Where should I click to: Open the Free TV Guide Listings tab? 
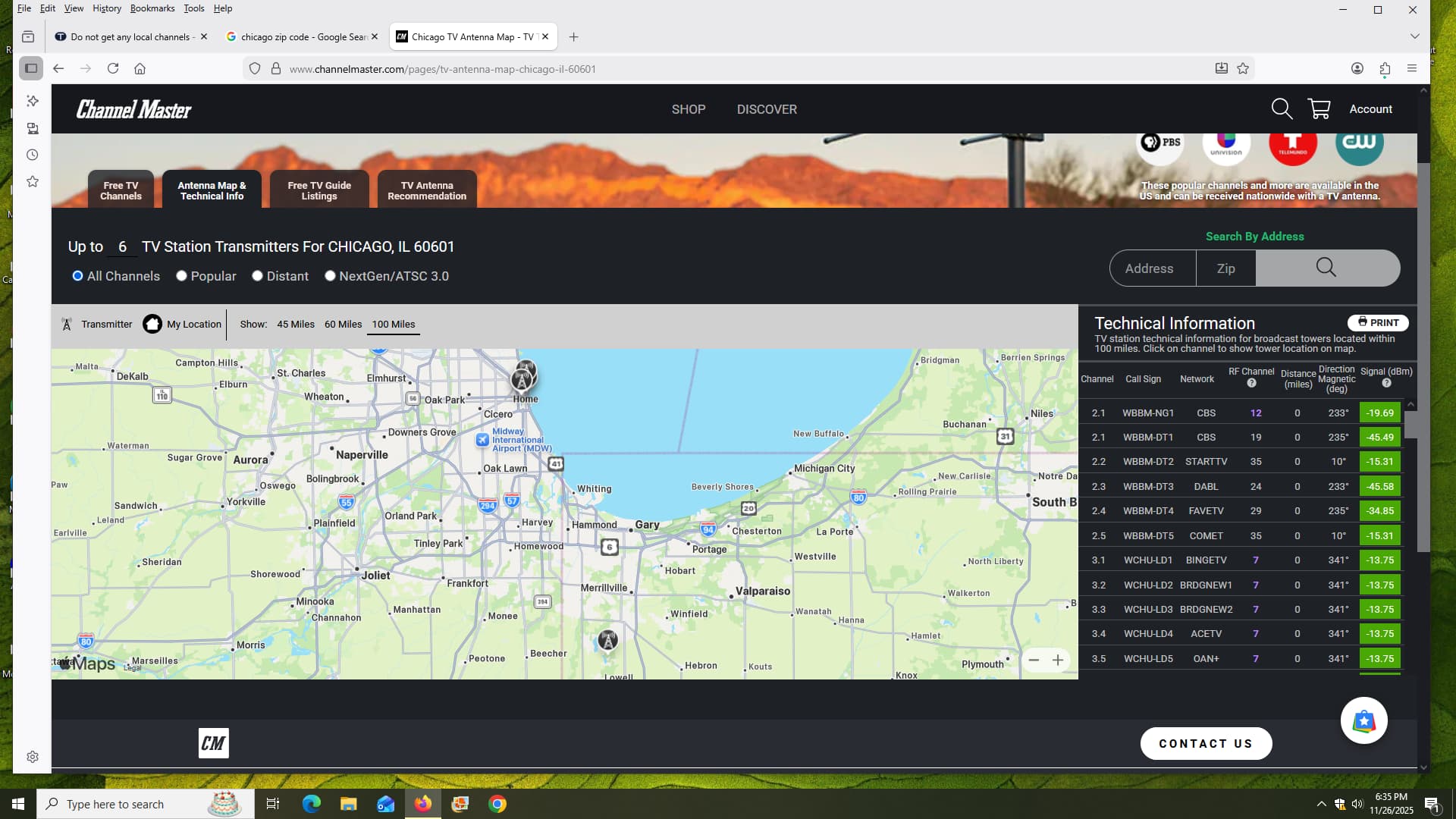(x=319, y=190)
